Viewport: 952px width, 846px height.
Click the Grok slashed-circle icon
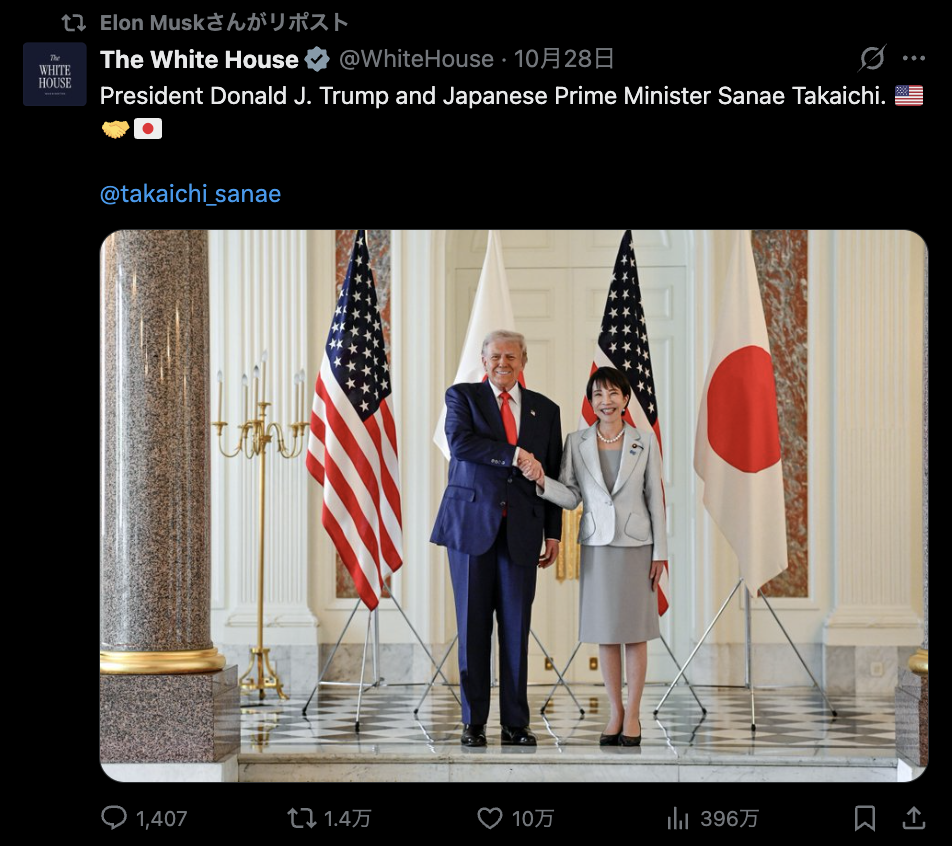872,58
